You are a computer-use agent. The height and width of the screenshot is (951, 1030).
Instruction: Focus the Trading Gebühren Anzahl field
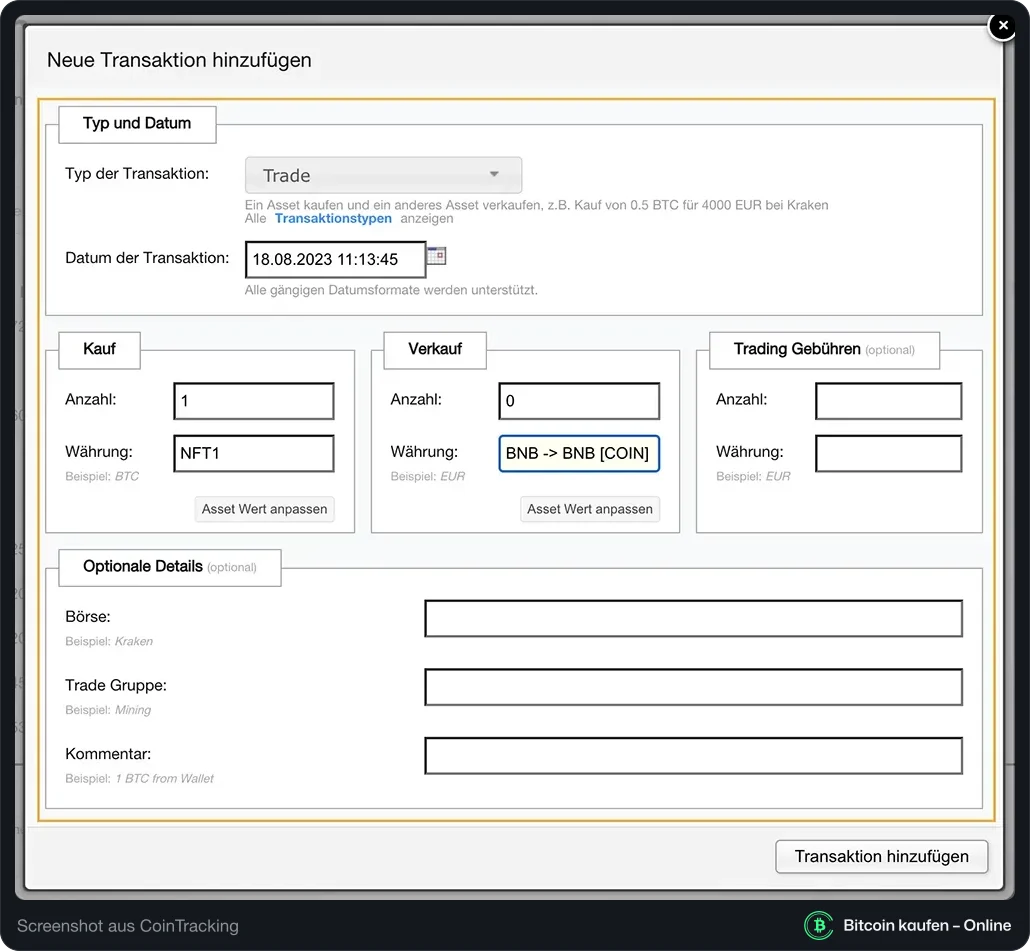click(x=889, y=401)
